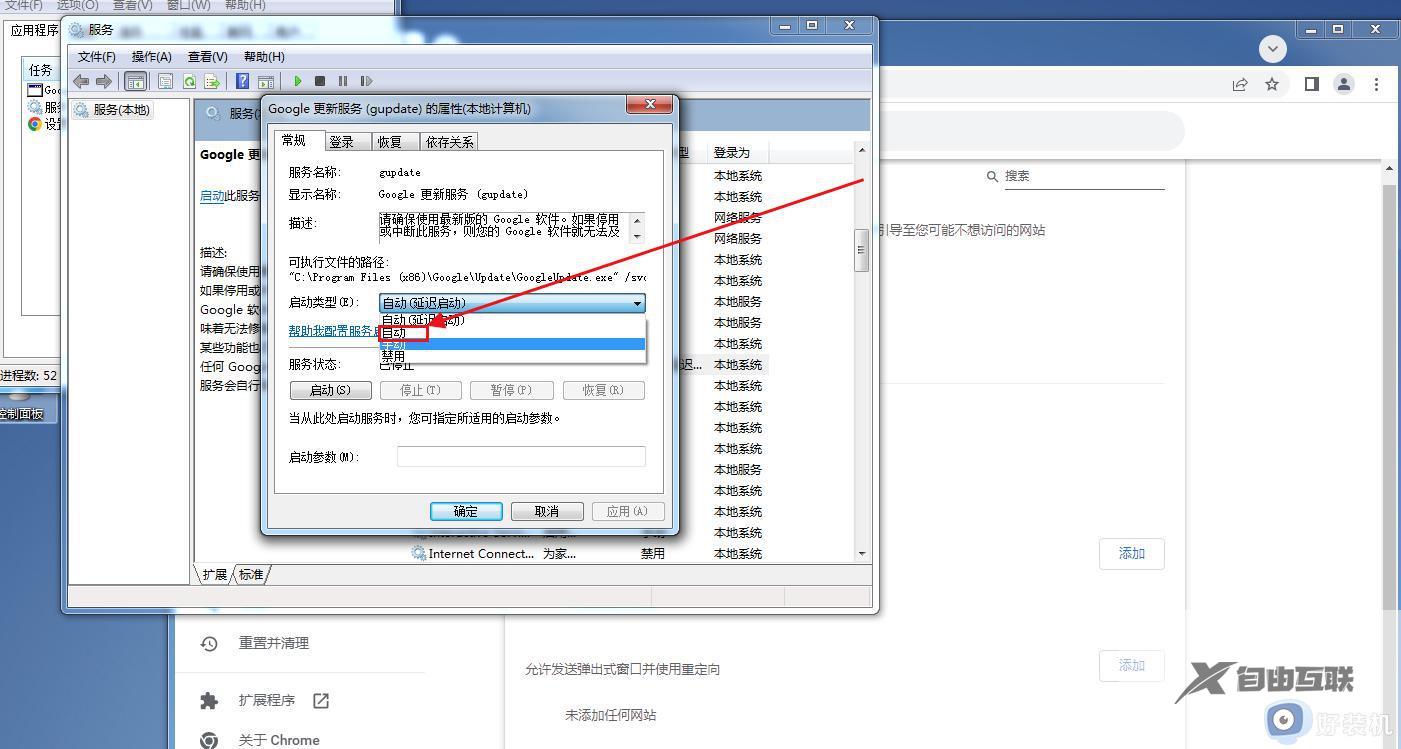
Task: Click the Chrome share page icon
Action: click(1240, 84)
